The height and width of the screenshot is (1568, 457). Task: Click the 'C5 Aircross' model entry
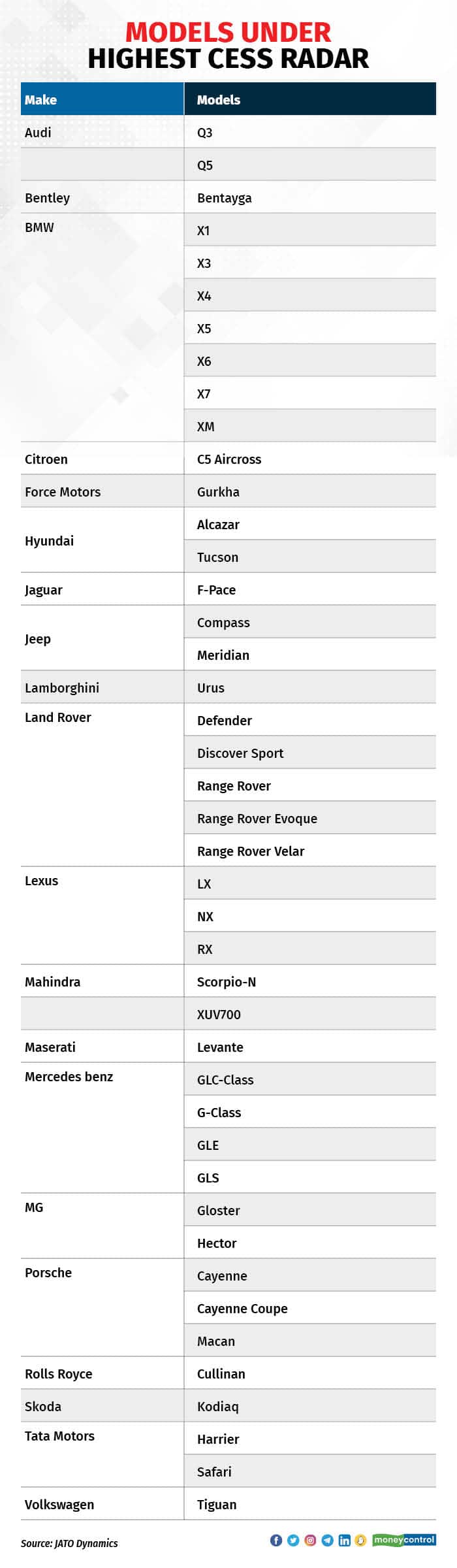pyautogui.click(x=229, y=459)
